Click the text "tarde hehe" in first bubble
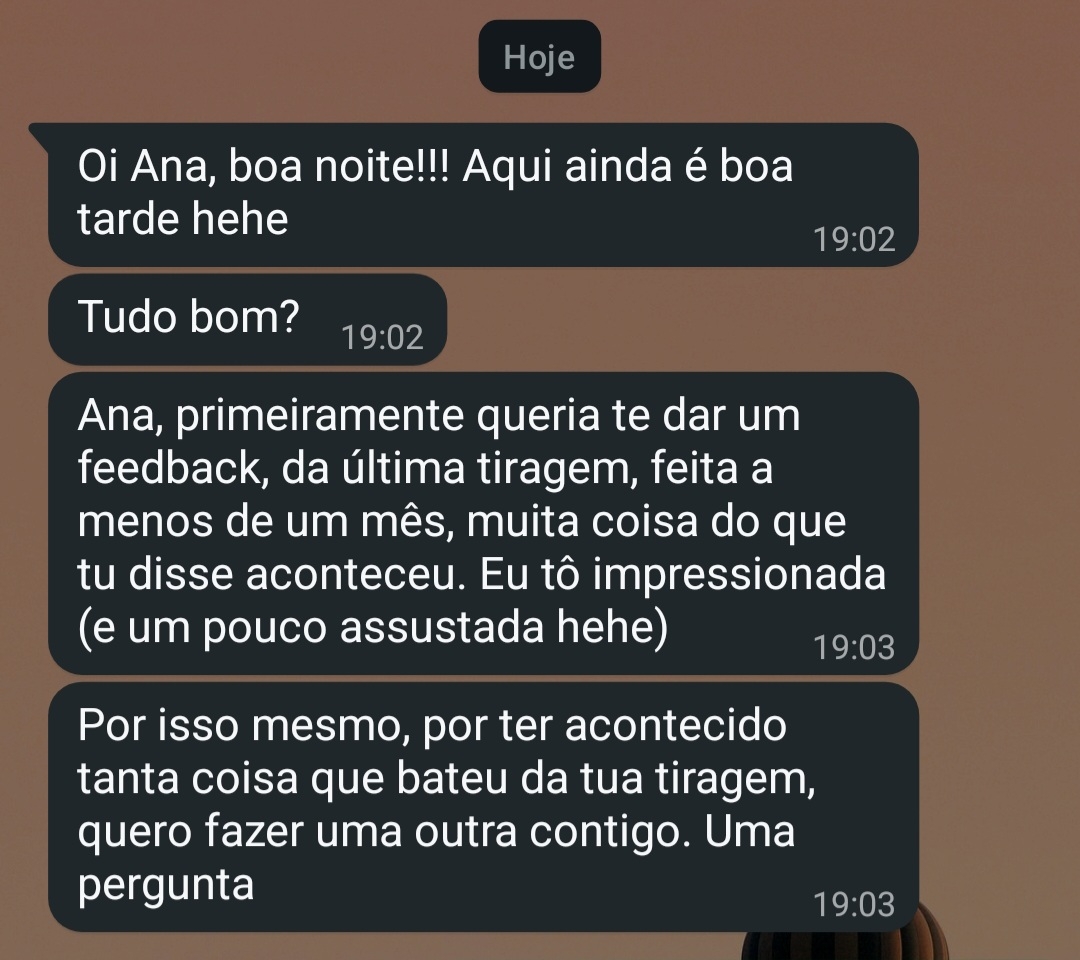This screenshot has height=960, width=1080. point(183,219)
